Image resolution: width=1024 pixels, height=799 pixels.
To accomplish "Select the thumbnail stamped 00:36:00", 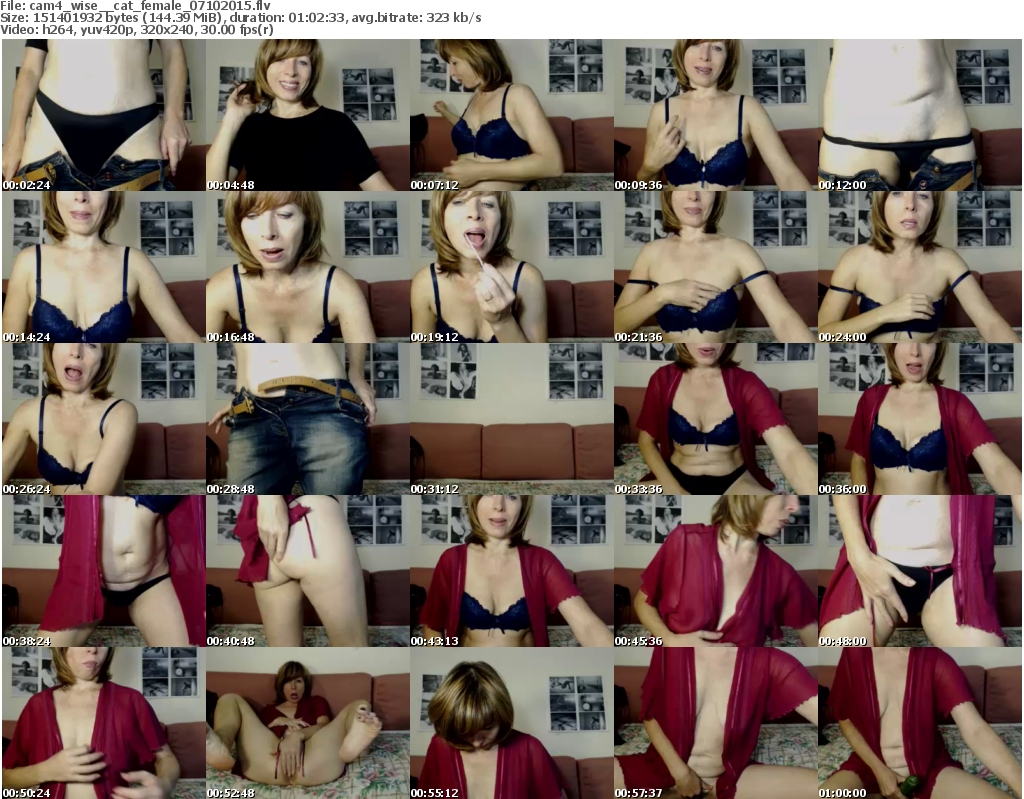I will pos(920,419).
